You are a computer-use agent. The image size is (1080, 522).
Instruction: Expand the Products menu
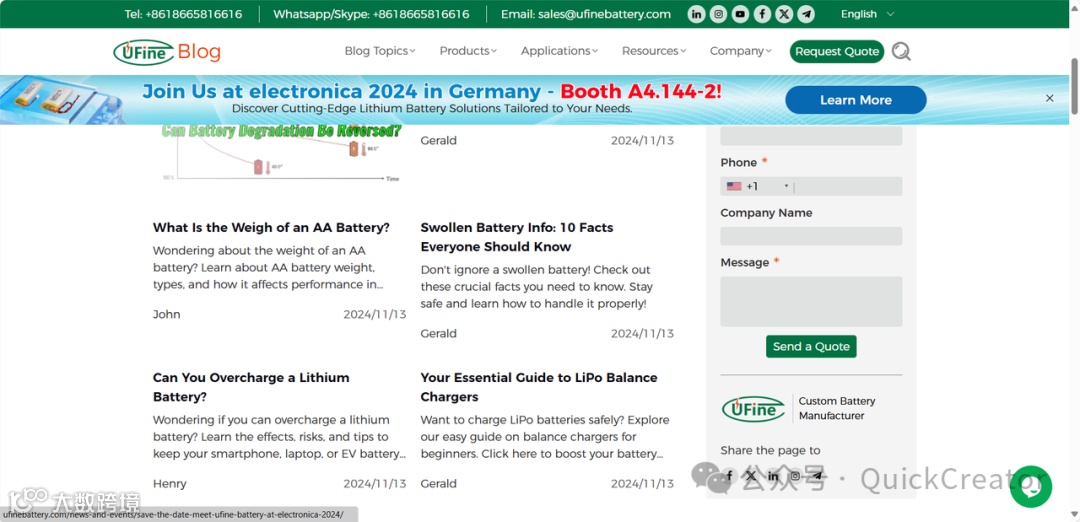(468, 51)
